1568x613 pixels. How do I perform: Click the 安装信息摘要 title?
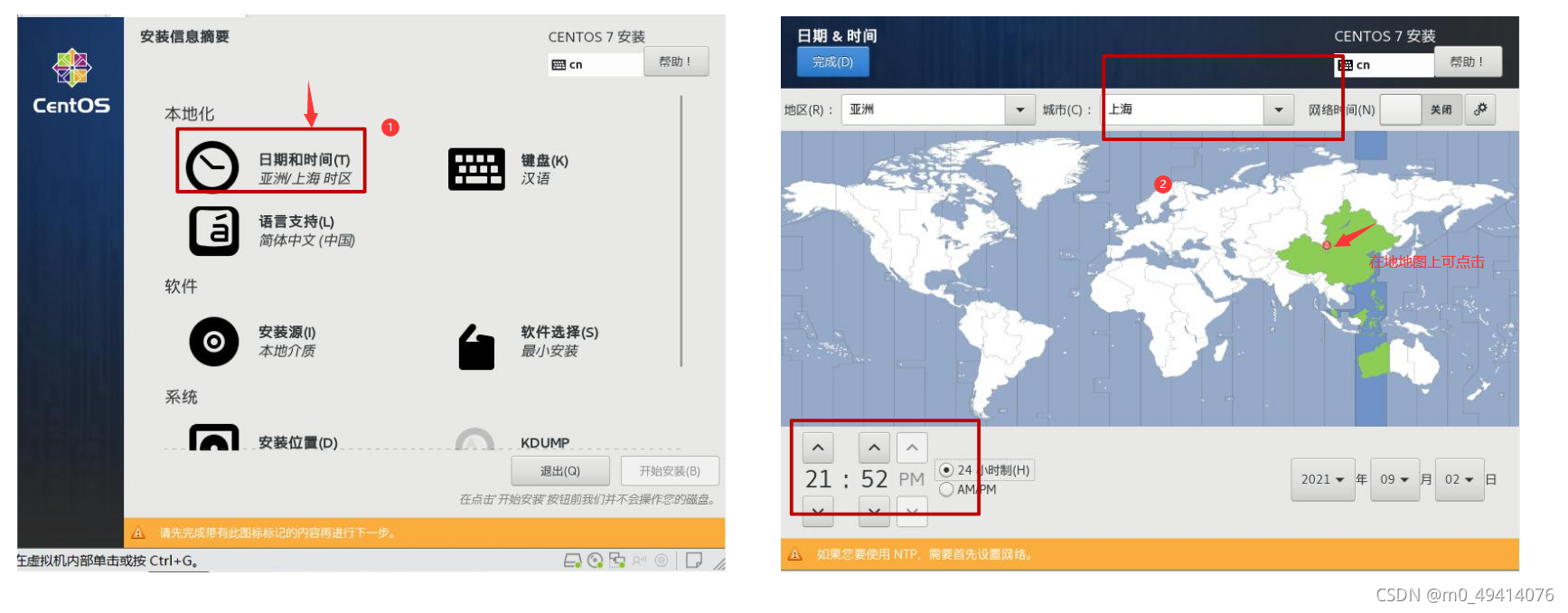(184, 36)
